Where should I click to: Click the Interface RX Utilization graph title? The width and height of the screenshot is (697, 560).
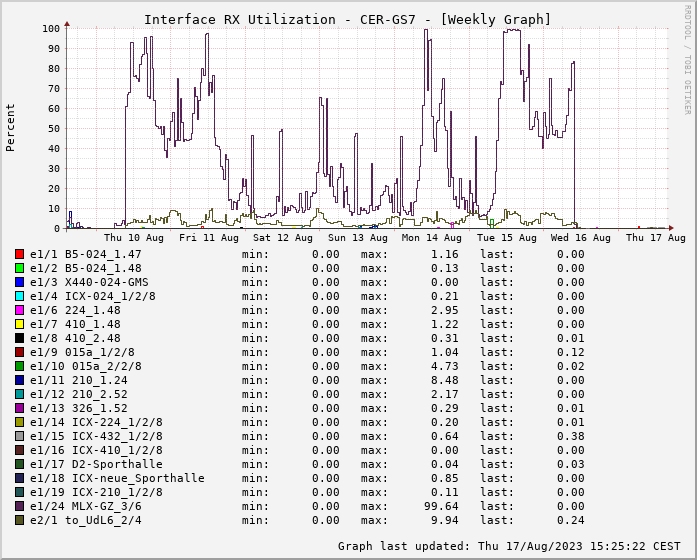347,19
